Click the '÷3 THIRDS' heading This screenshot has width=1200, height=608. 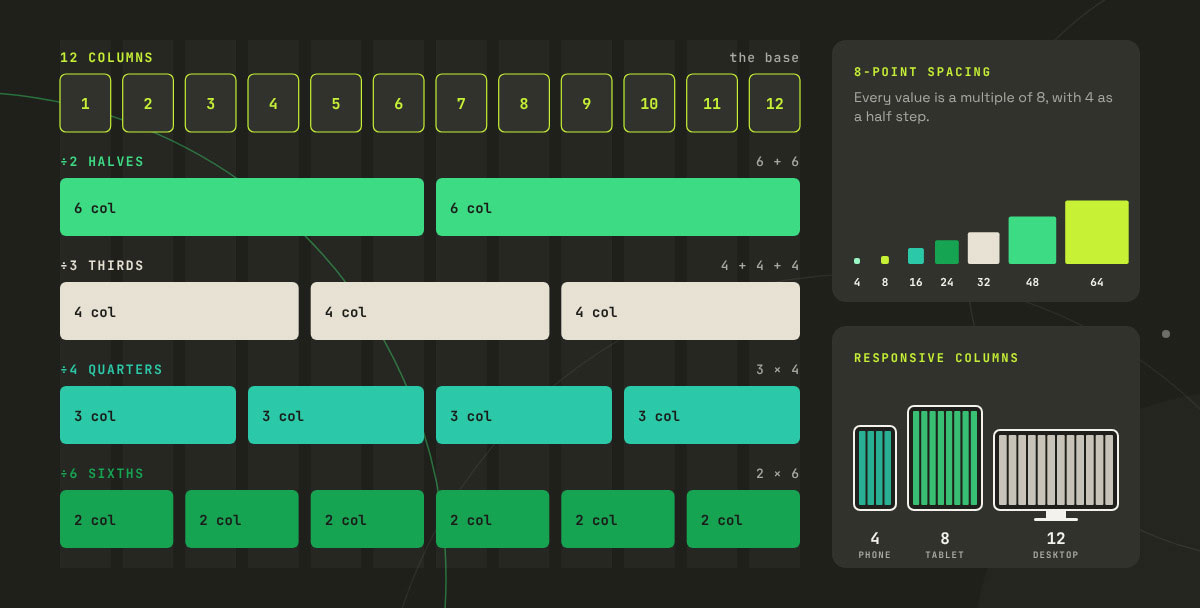(x=102, y=266)
